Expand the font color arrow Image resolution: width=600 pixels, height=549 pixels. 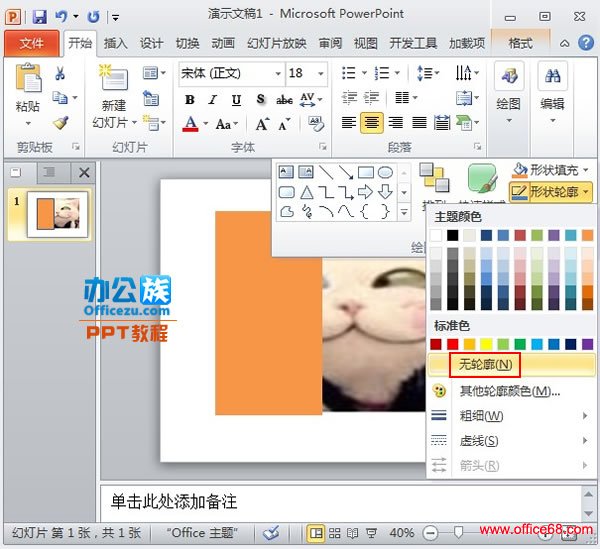(x=205, y=124)
